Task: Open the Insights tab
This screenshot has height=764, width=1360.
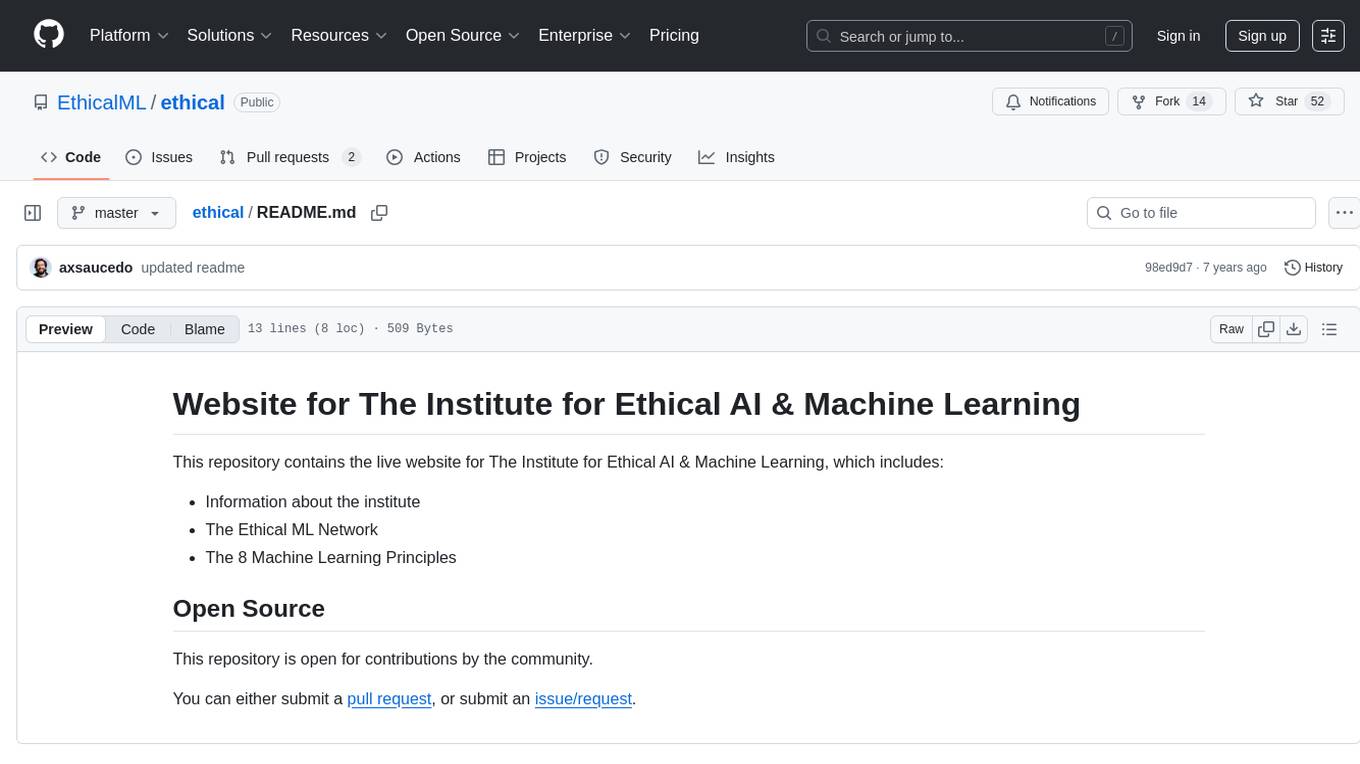Action: coord(736,157)
